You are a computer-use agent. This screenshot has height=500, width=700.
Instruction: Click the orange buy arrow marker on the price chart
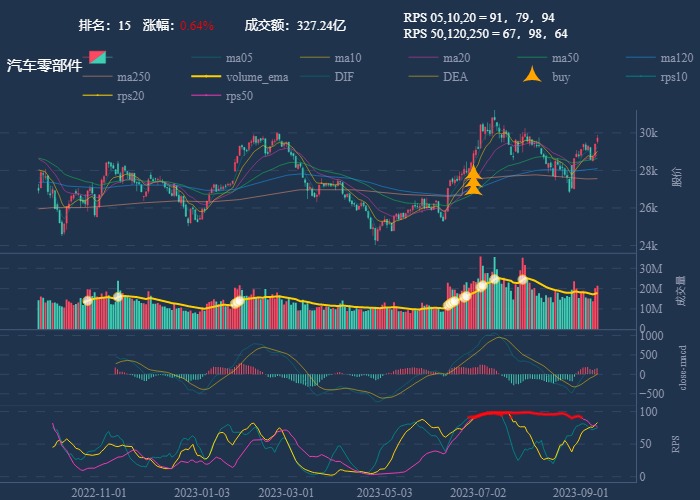coord(474,181)
